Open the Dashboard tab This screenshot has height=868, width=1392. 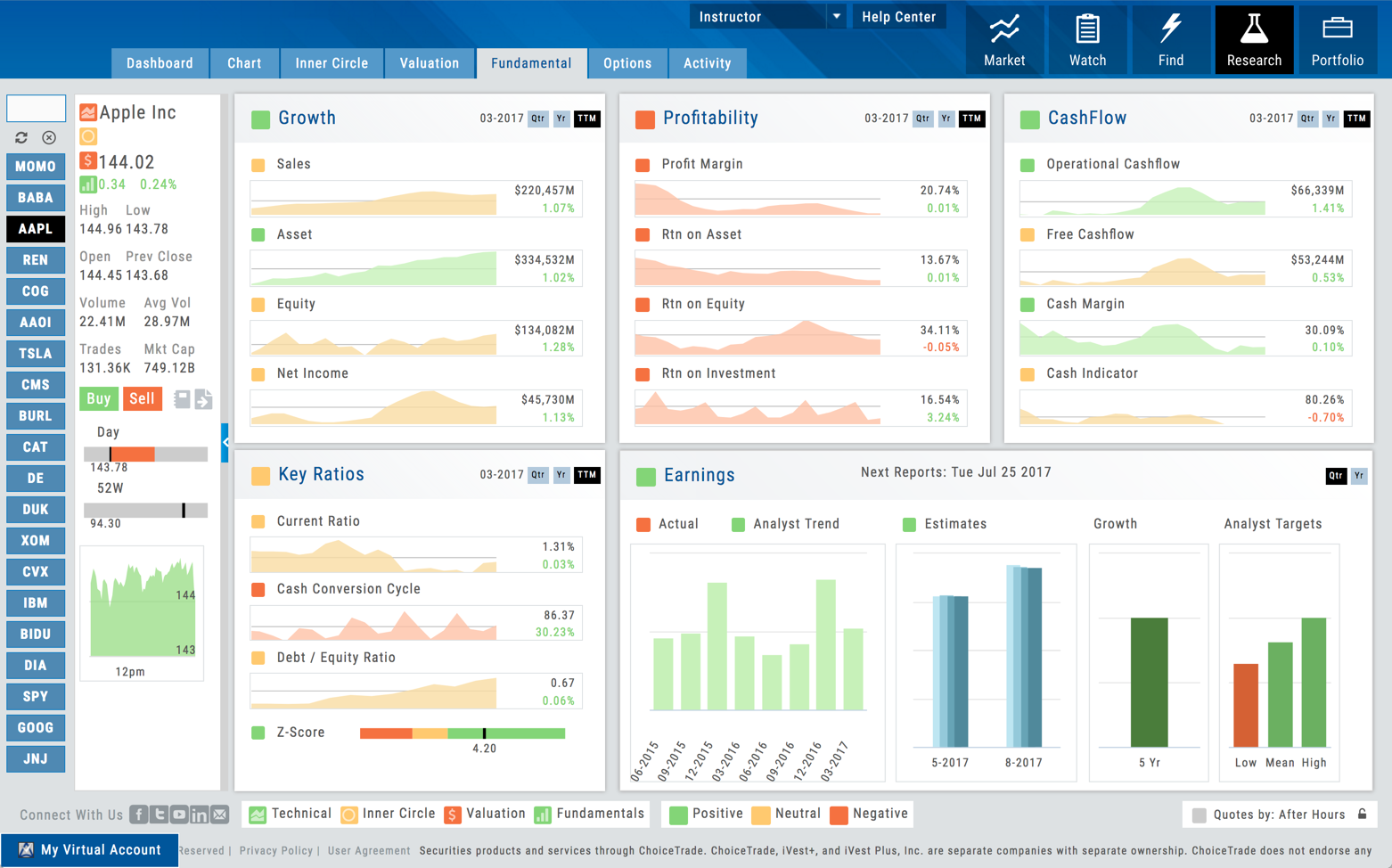160,63
